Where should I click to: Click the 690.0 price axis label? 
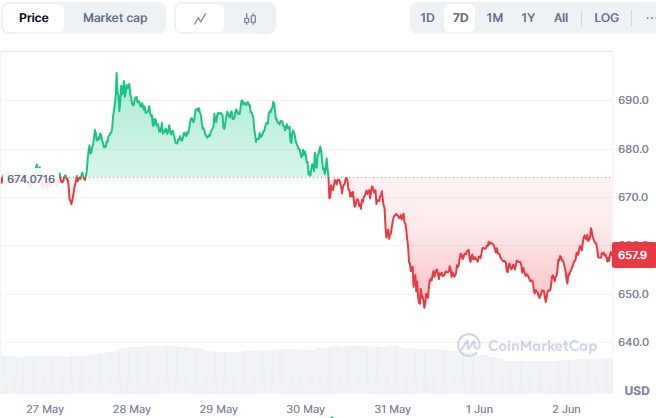pos(633,100)
